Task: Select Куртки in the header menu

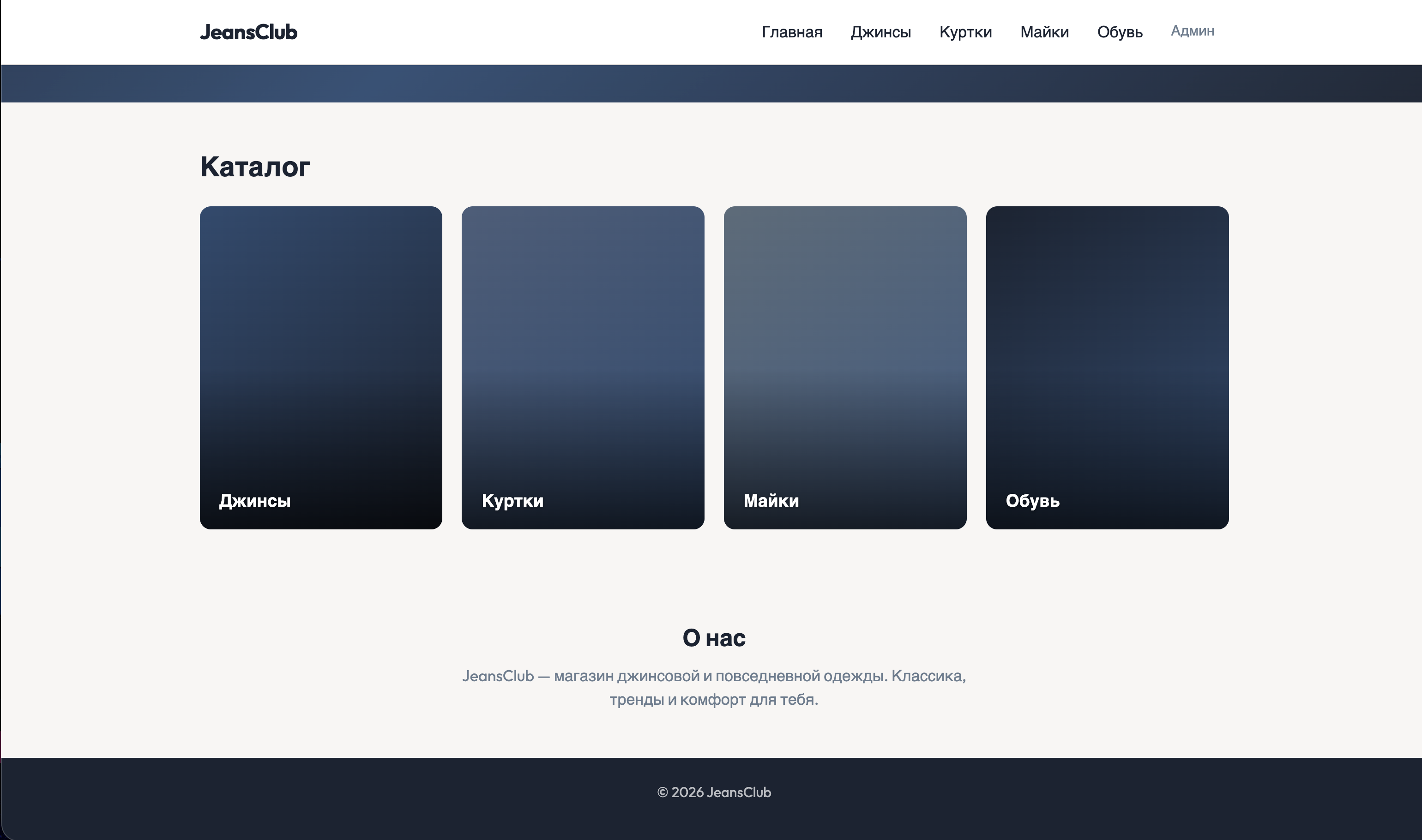Action: [965, 32]
